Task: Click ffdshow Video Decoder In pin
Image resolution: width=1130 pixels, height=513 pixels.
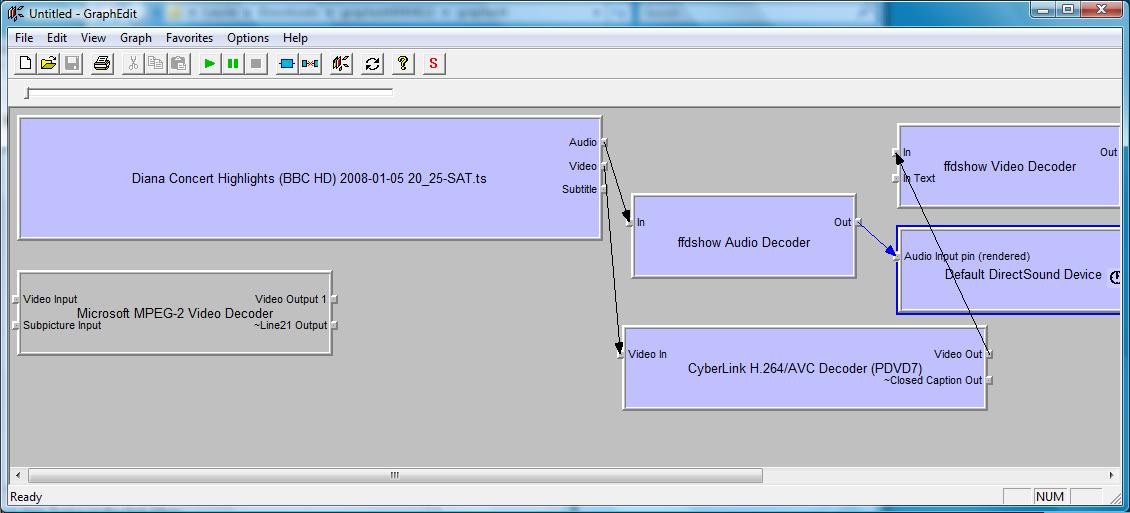Action: pos(895,153)
